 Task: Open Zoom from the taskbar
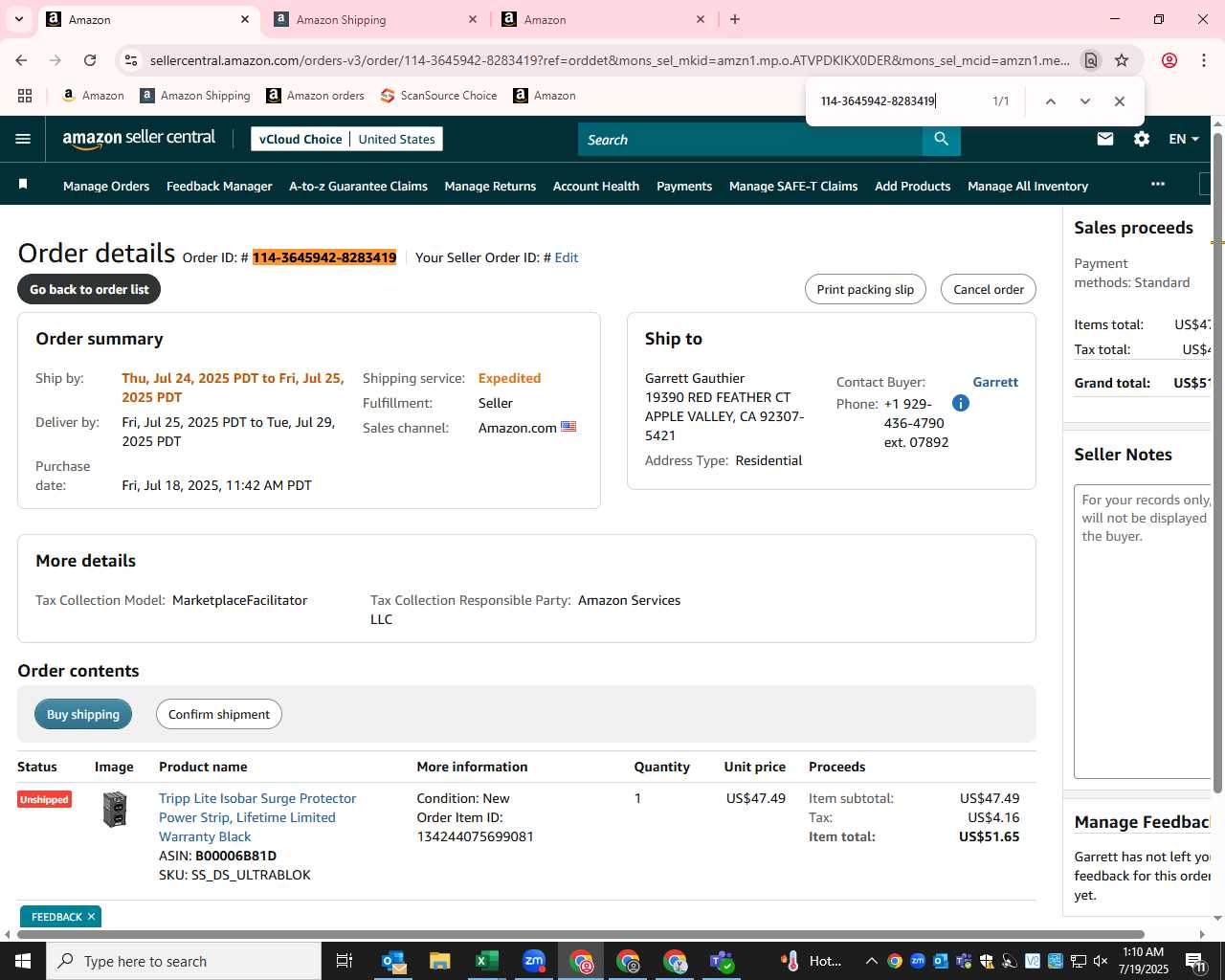click(534, 961)
